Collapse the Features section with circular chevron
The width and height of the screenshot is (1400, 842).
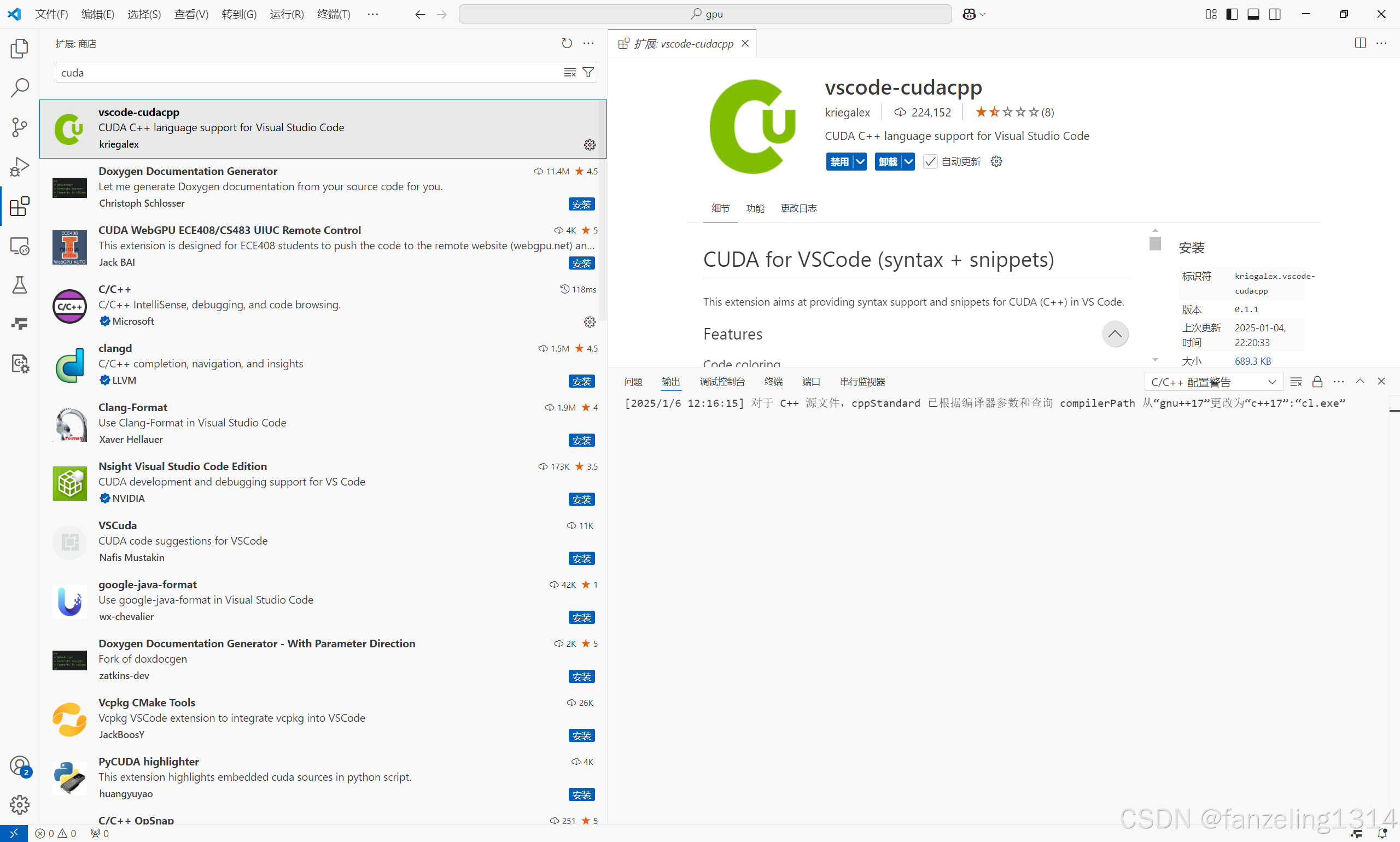1115,334
